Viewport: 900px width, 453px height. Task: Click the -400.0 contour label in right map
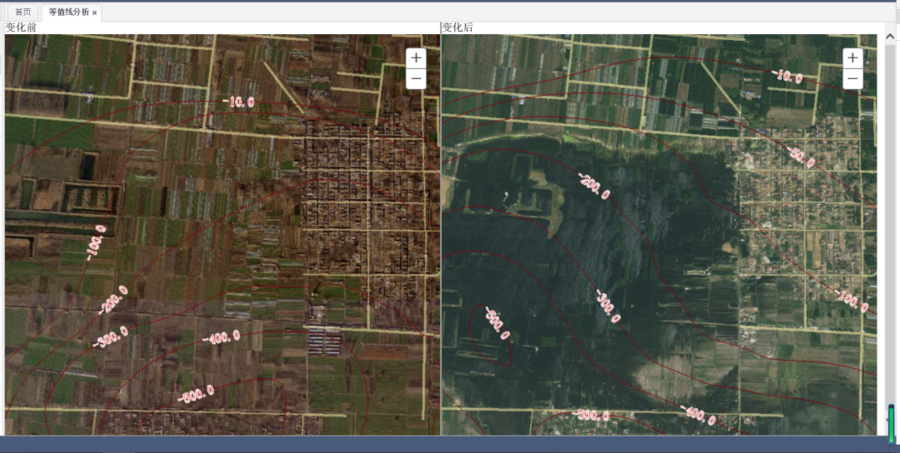[x=698, y=415]
